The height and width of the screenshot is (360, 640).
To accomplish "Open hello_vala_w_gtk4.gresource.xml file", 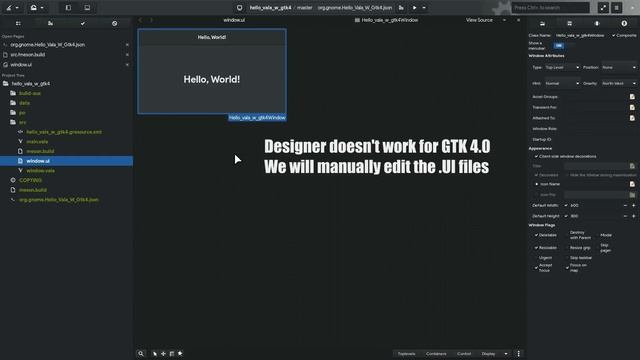I will pyautogui.click(x=64, y=132).
